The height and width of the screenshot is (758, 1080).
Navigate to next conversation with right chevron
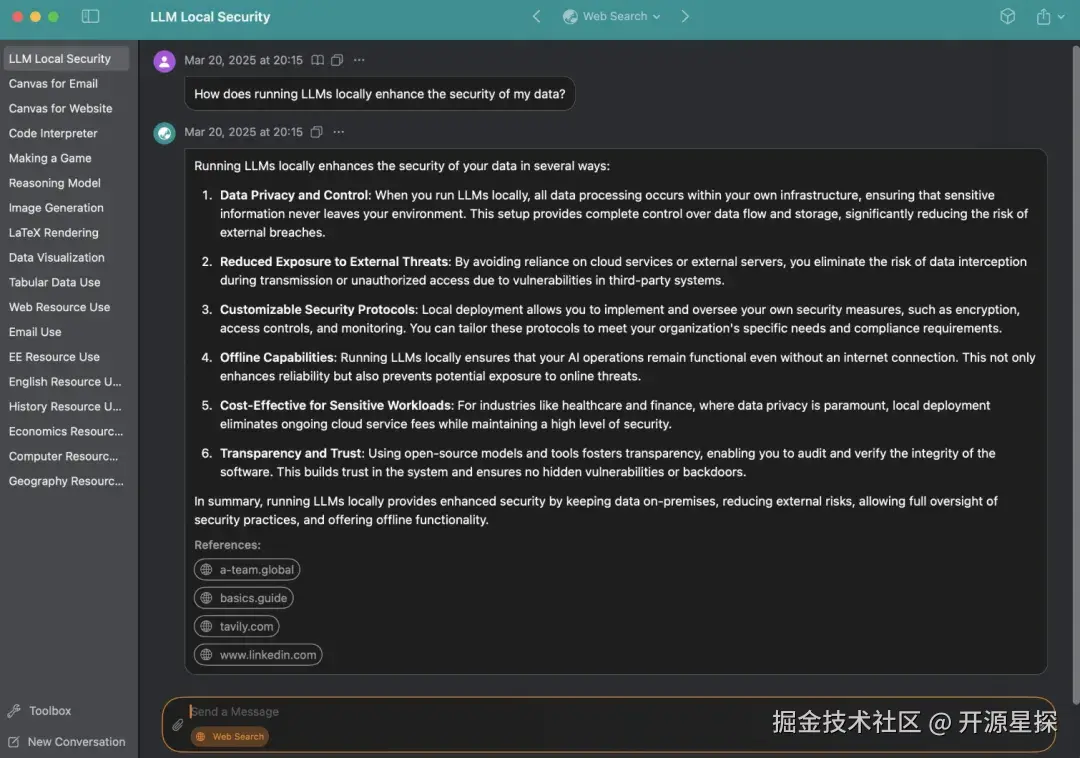point(686,16)
